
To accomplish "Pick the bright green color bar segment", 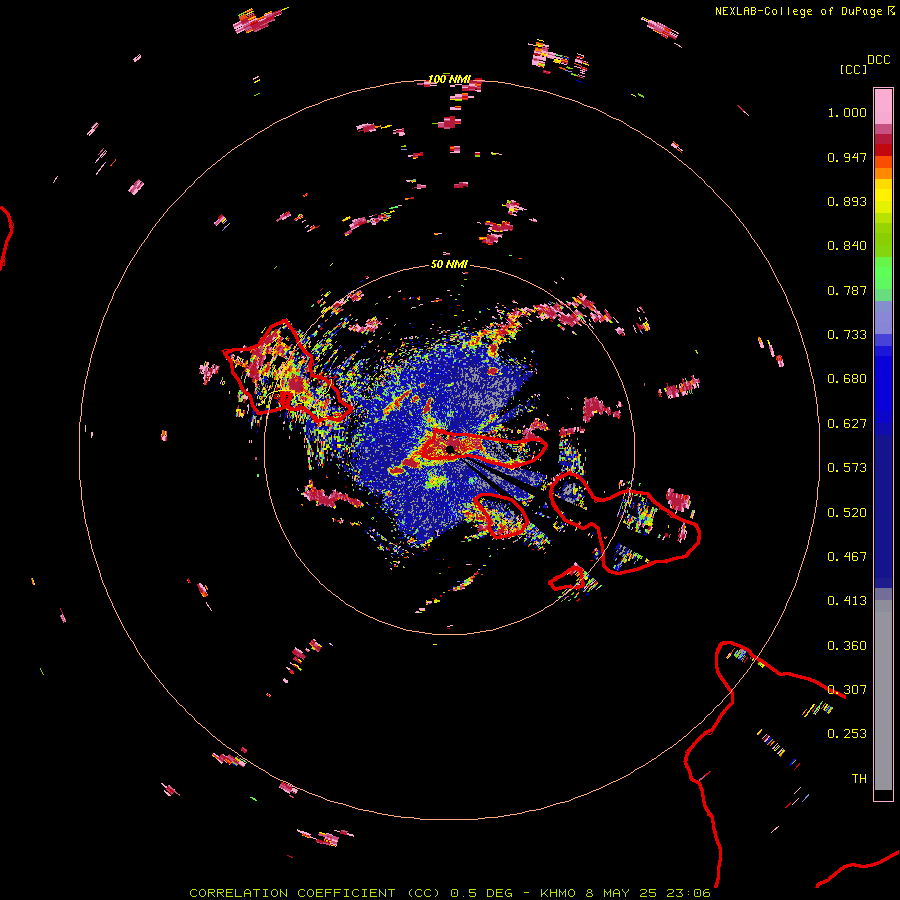I will [x=883, y=273].
